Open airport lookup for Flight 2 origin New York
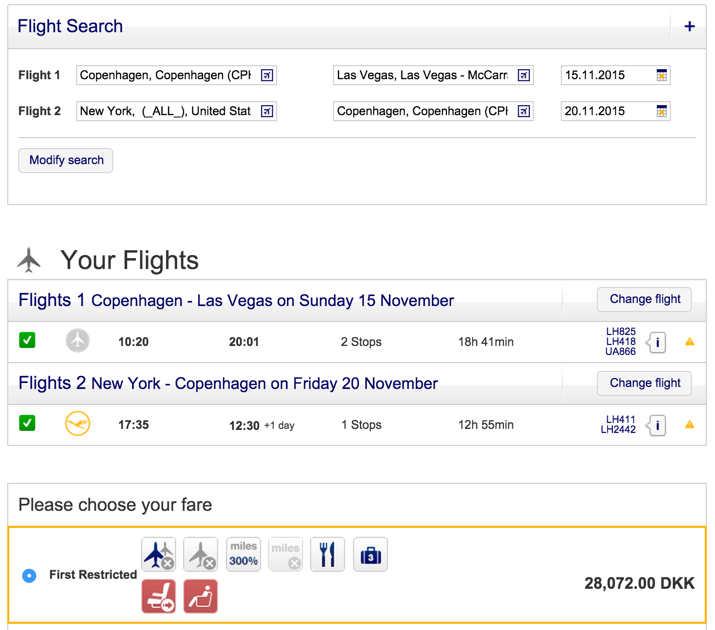The image size is (715, 630). click(x=267, y=111)
